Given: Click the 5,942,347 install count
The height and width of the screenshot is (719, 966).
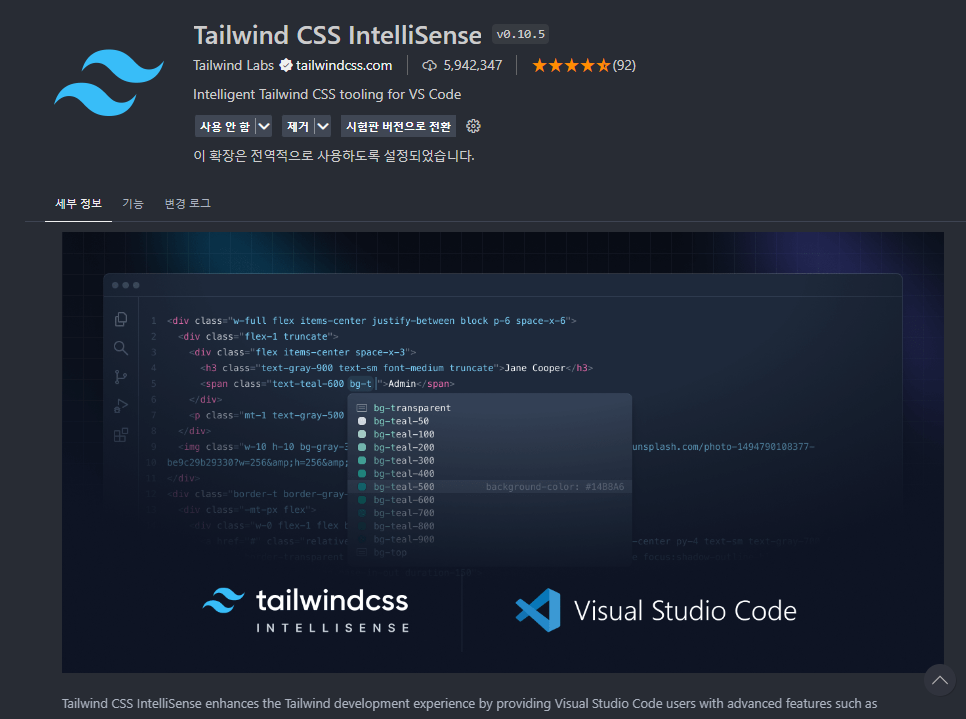Looking at the screenshot, I should pyautogui.click(x=473, y=65).
